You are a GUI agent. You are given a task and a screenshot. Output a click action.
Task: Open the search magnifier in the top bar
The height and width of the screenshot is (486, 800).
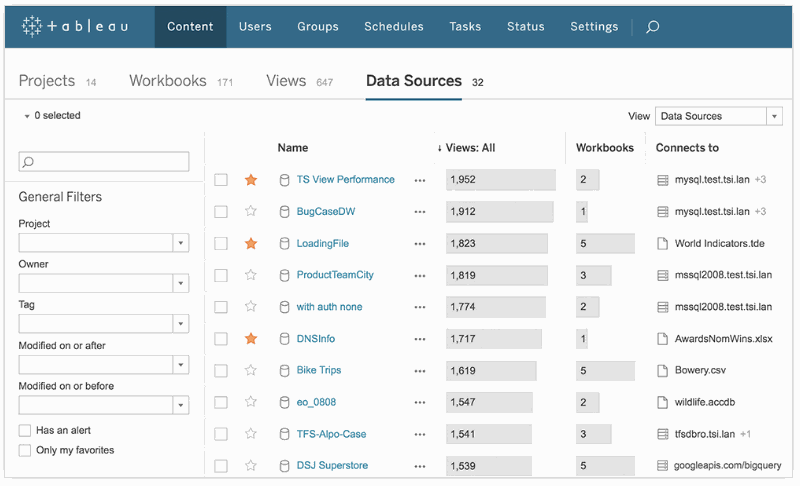click(x=653, y=27)
